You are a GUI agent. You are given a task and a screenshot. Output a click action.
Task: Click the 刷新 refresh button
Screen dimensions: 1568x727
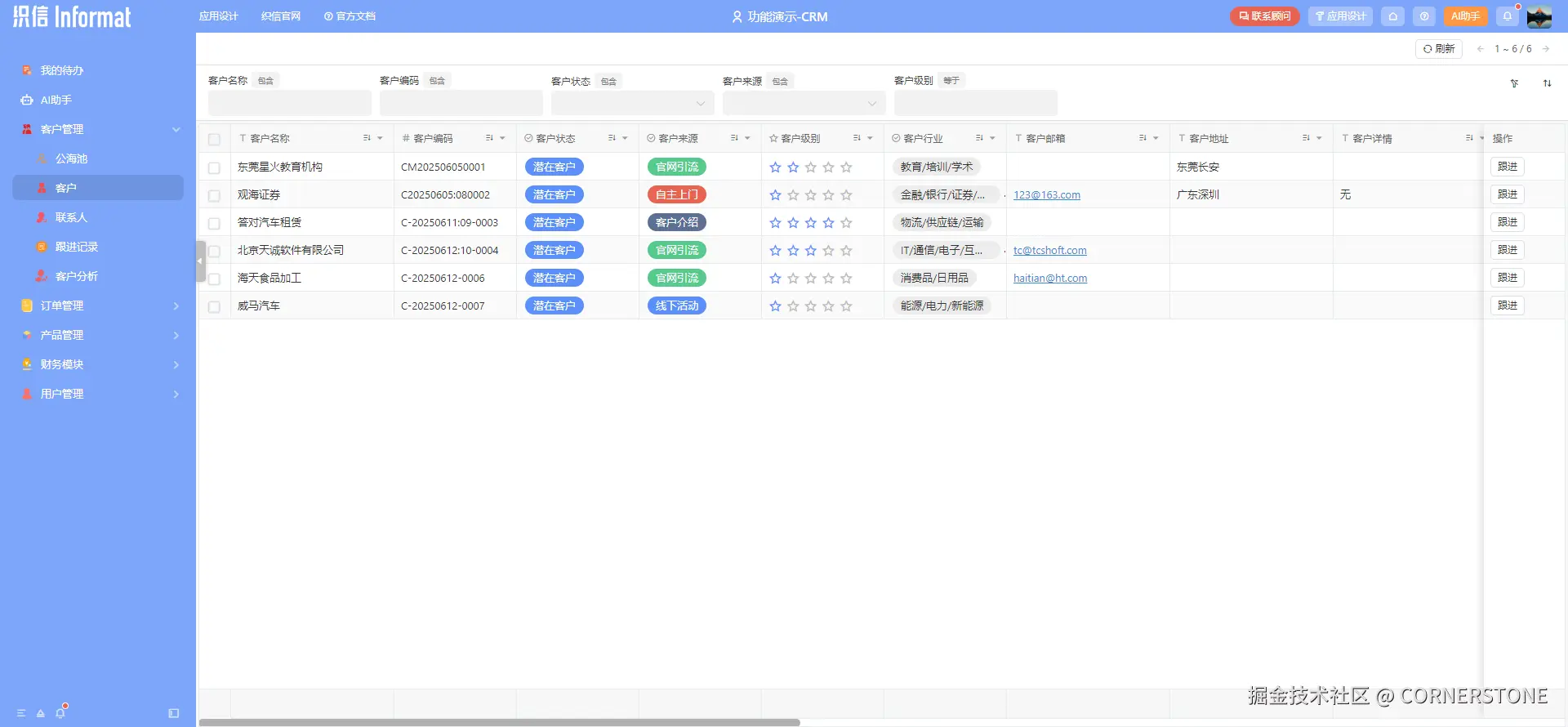point(1439,49)
